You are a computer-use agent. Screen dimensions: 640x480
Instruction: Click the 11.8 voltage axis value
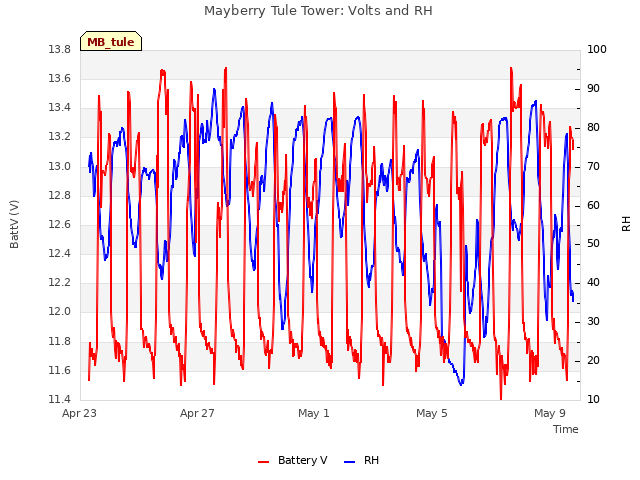60,342
